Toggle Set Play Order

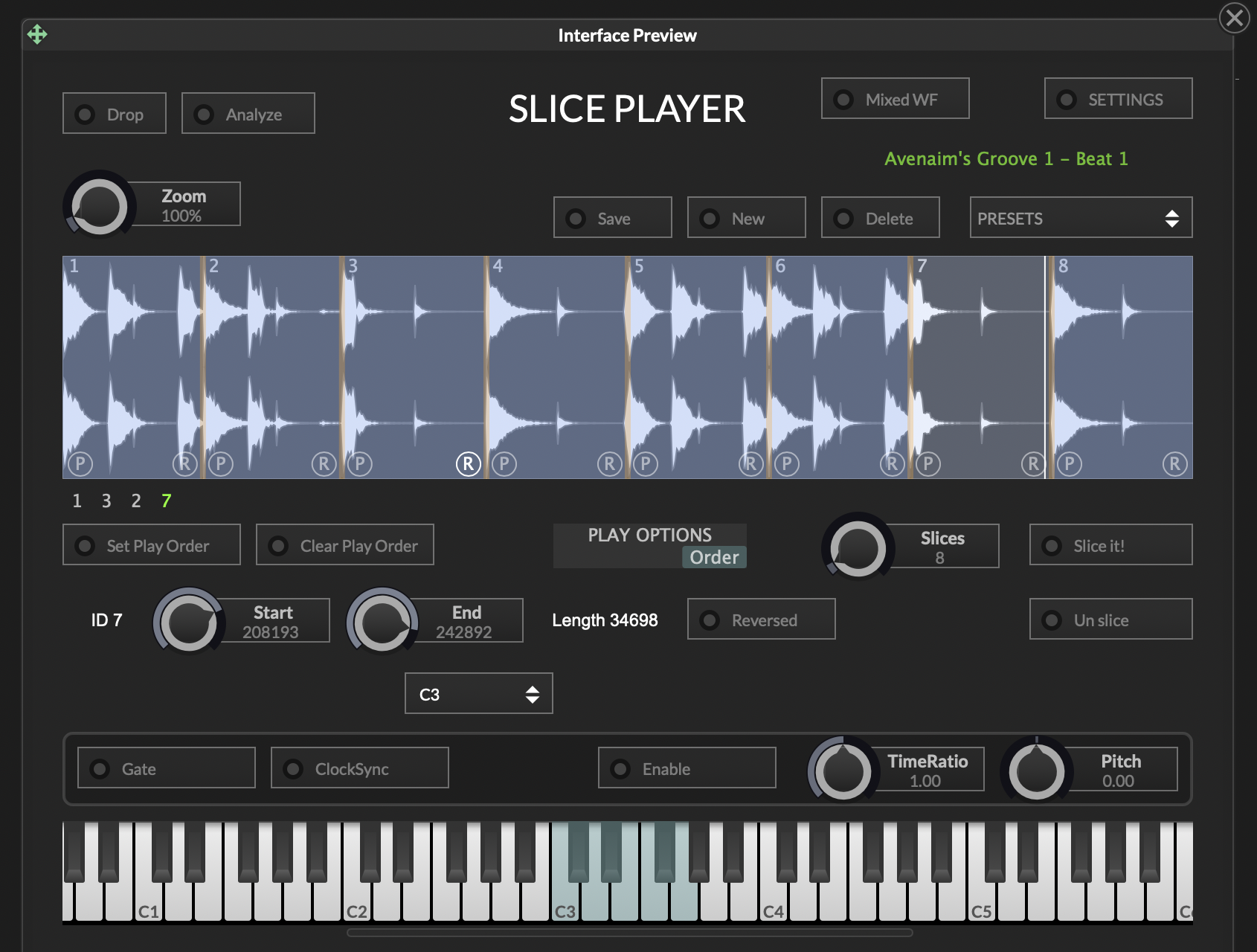point(152,544)
